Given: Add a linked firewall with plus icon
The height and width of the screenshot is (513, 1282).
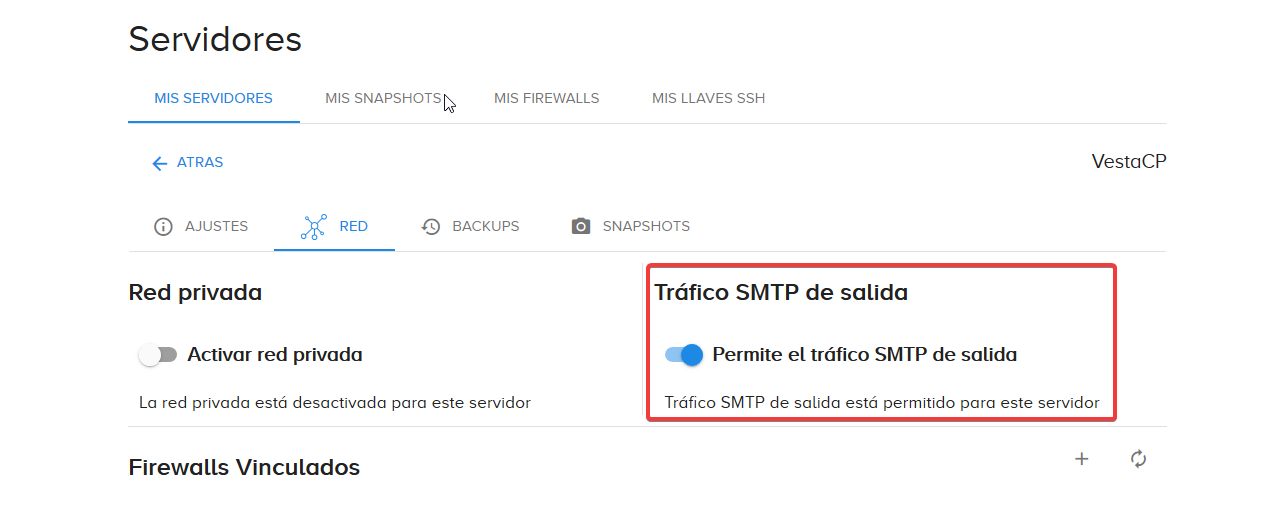Looking at the screenshot, I should click(x=1081, y=459).
